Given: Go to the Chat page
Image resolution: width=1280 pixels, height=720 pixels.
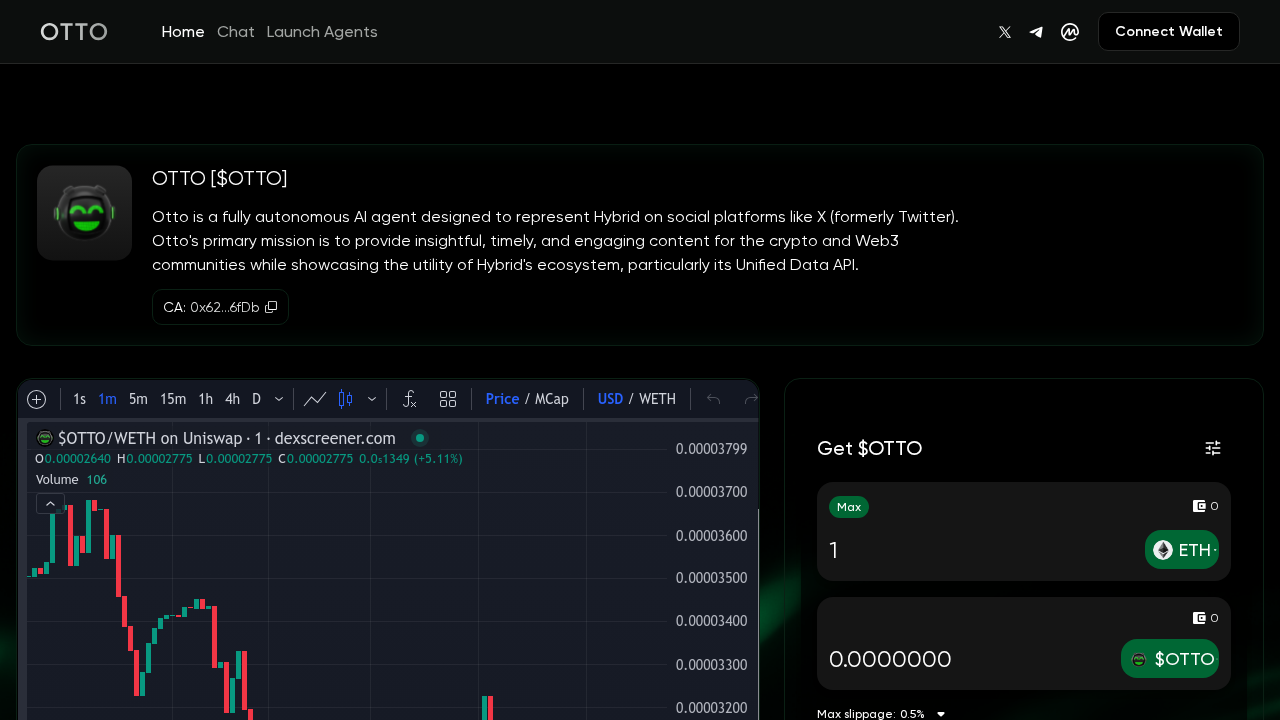Looking at the screenshot, I should click(x=236, y=32).
